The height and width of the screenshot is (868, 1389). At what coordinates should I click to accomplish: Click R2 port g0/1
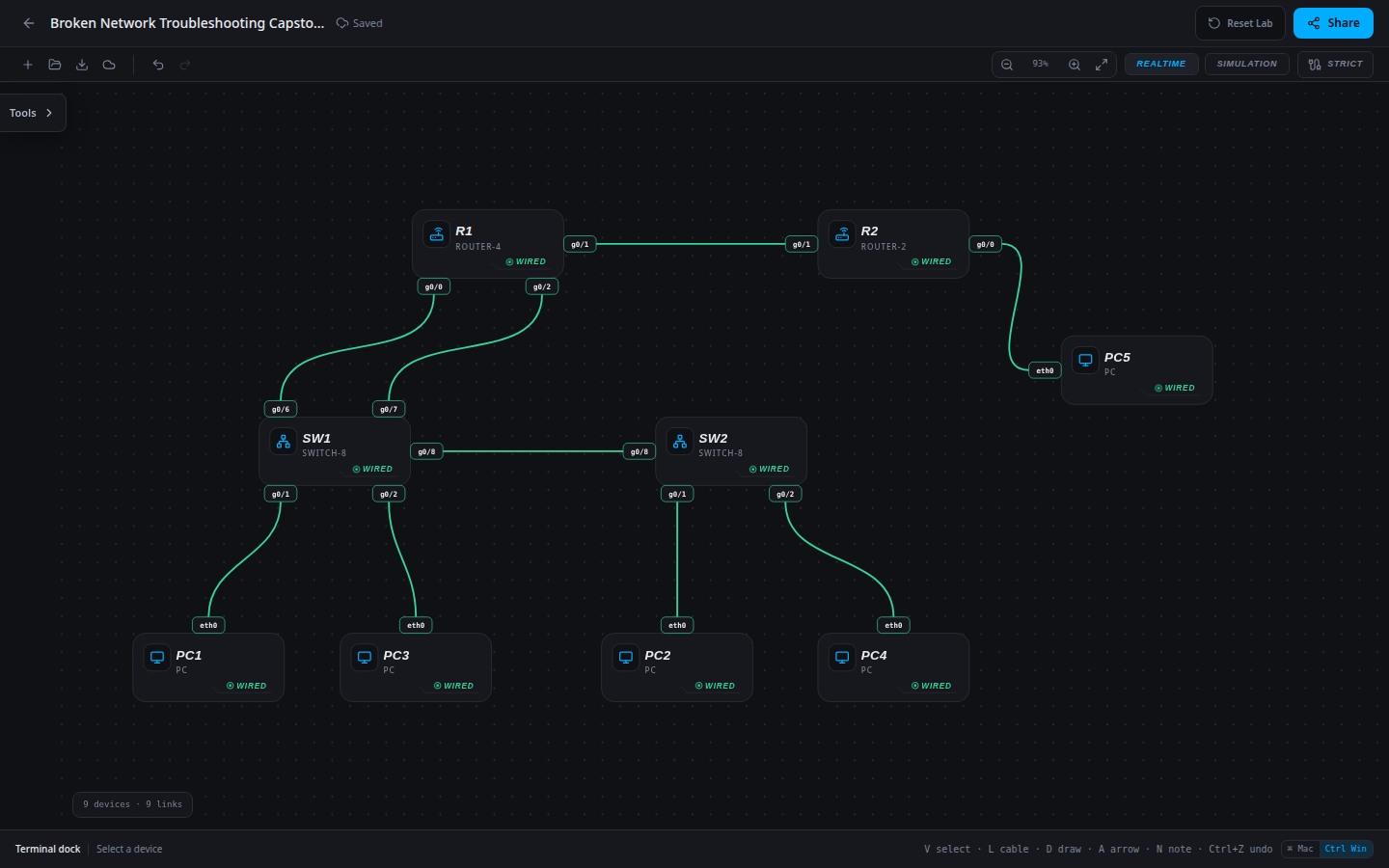(x=802, y=245)
